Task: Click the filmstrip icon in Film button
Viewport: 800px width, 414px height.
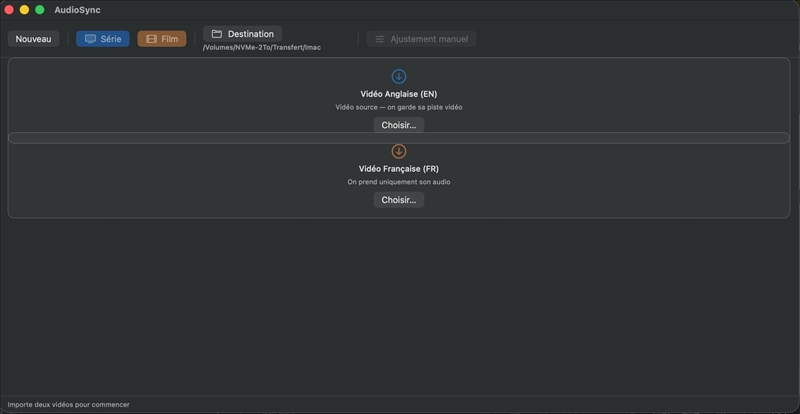Action: tap(151, 39)
